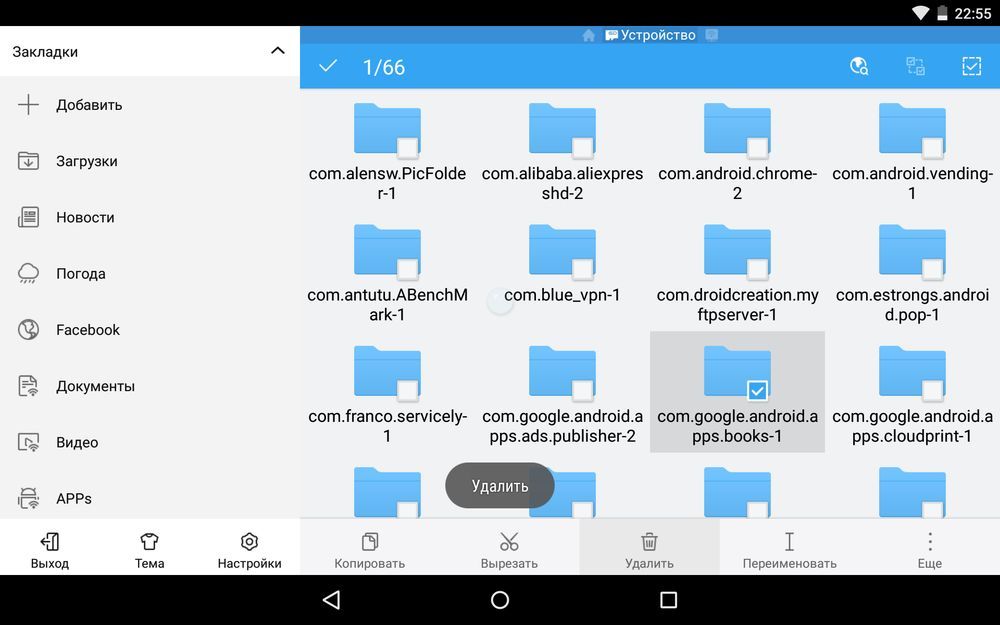
Task: Select the com.google.android.apps.books-1 folder name
Action: tap(737, 425)
